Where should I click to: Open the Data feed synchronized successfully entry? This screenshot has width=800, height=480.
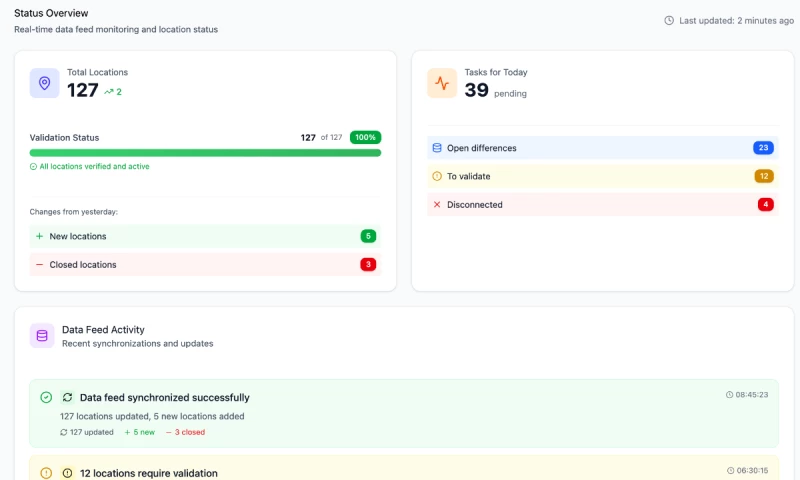click(404, 413)
